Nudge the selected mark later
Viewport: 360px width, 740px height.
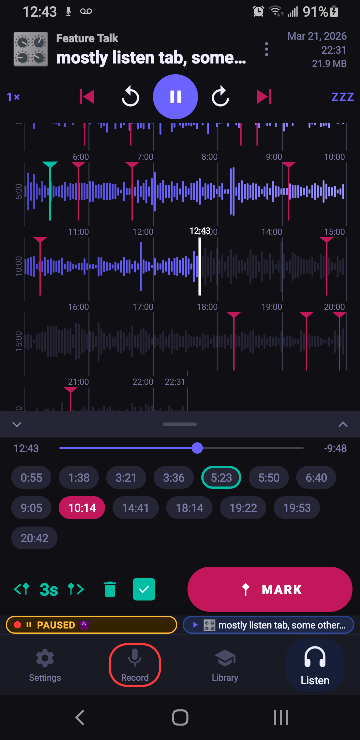76,589
